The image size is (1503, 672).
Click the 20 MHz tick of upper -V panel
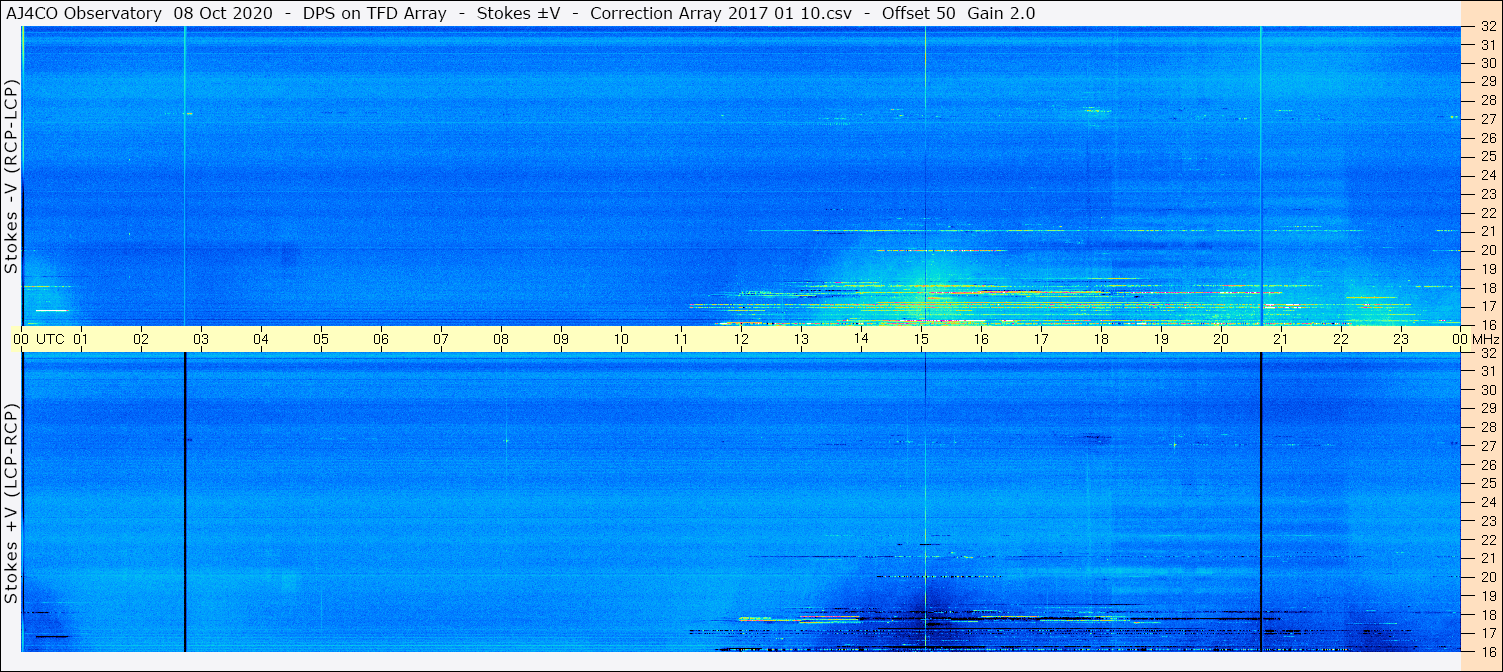click(1488, 250)
